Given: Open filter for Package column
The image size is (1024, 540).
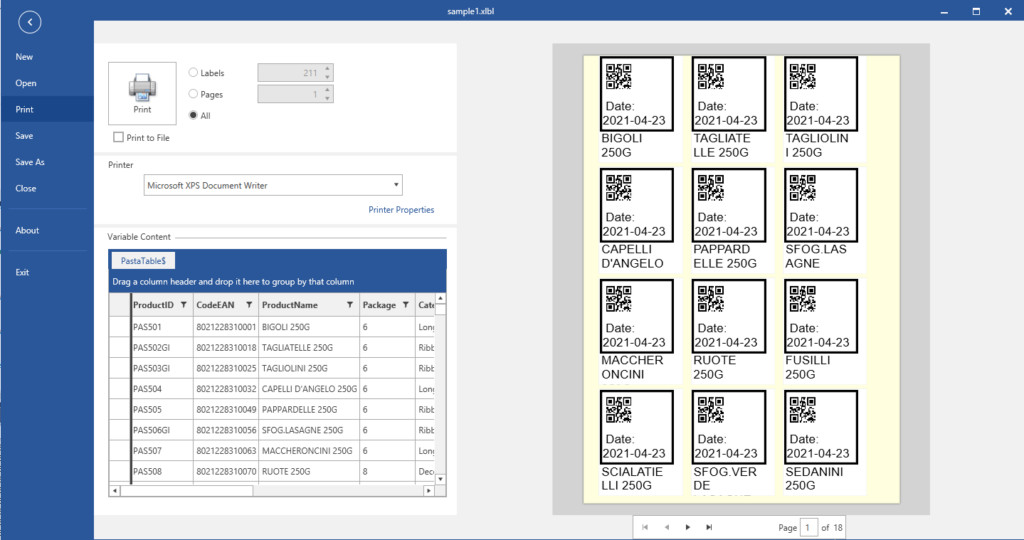Looking at the screenshot, I should coord(406,305).
